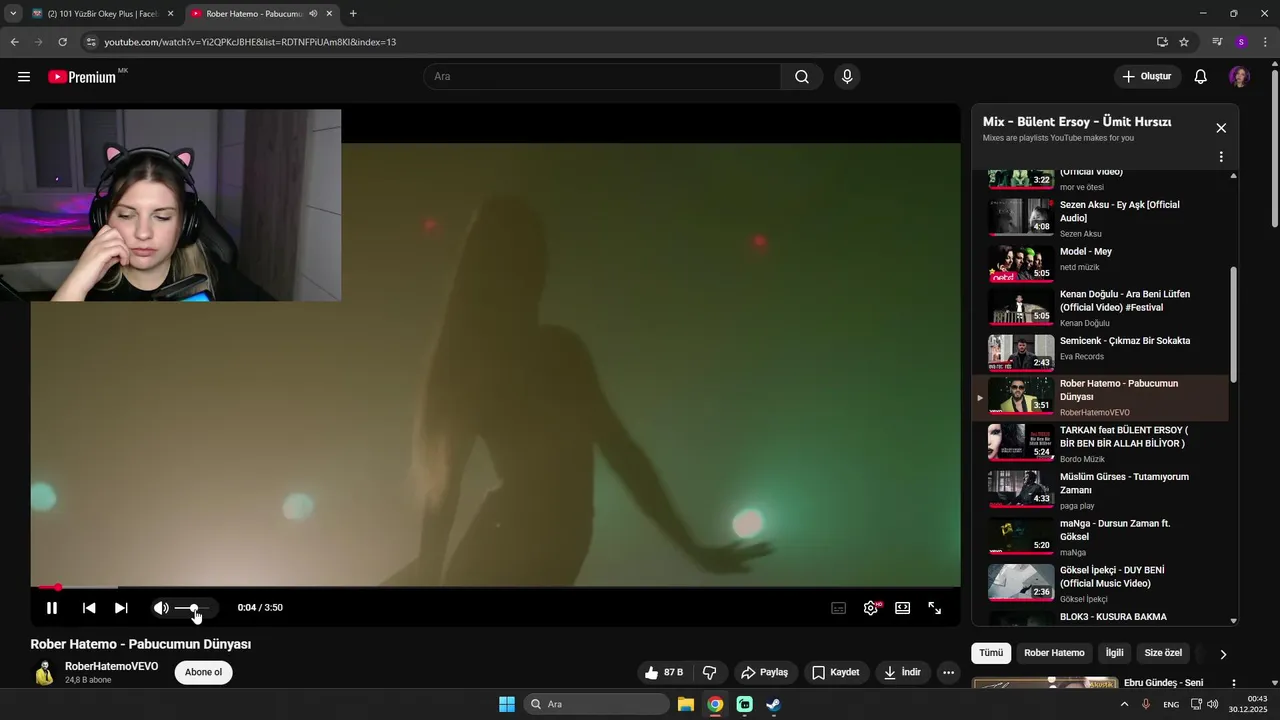Click the browser address bar URL
The image size is (1280, 720).
pyautogui.click(x=250, y=42)
